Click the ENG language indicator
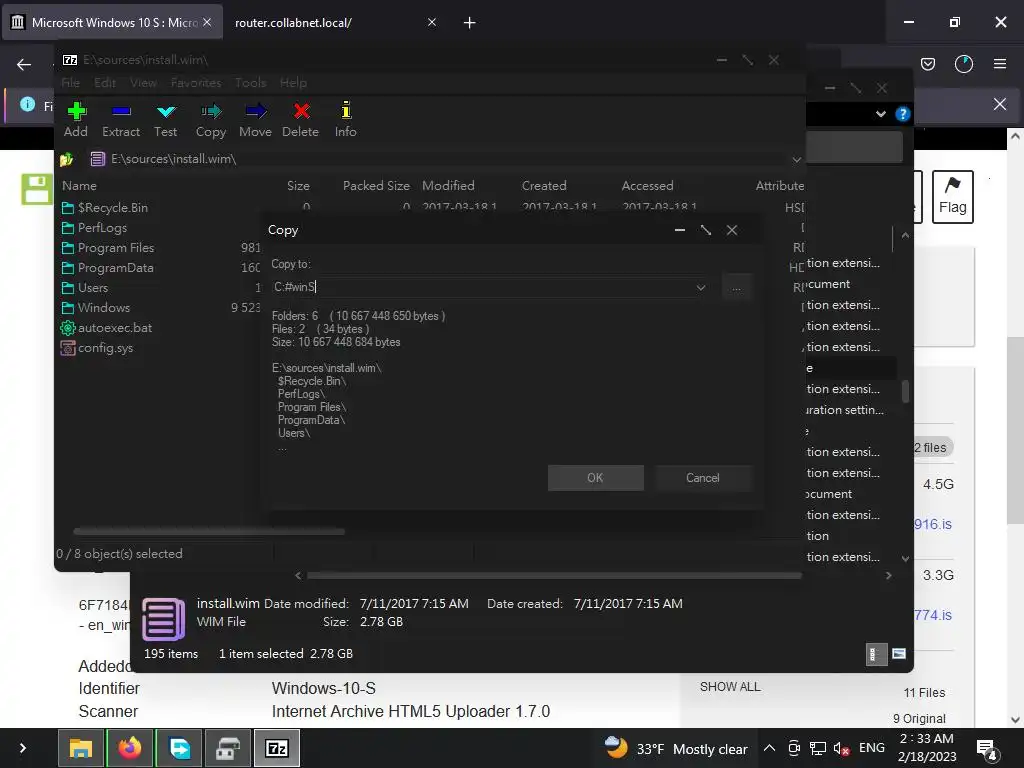1024x768 pixels. click(872, 748)
